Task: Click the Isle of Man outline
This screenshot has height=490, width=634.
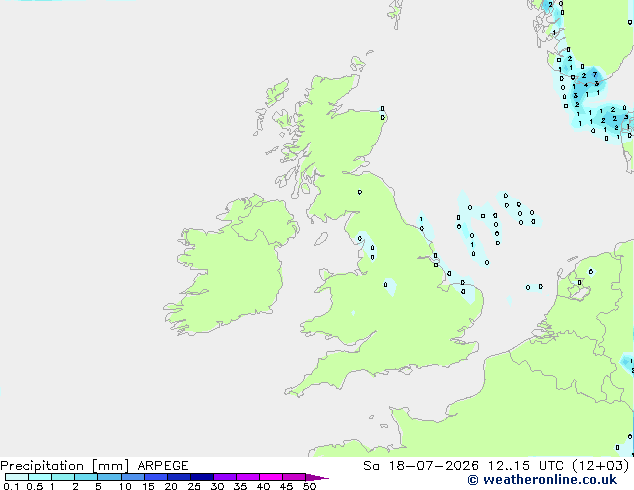Action: (x=321, y=239)
